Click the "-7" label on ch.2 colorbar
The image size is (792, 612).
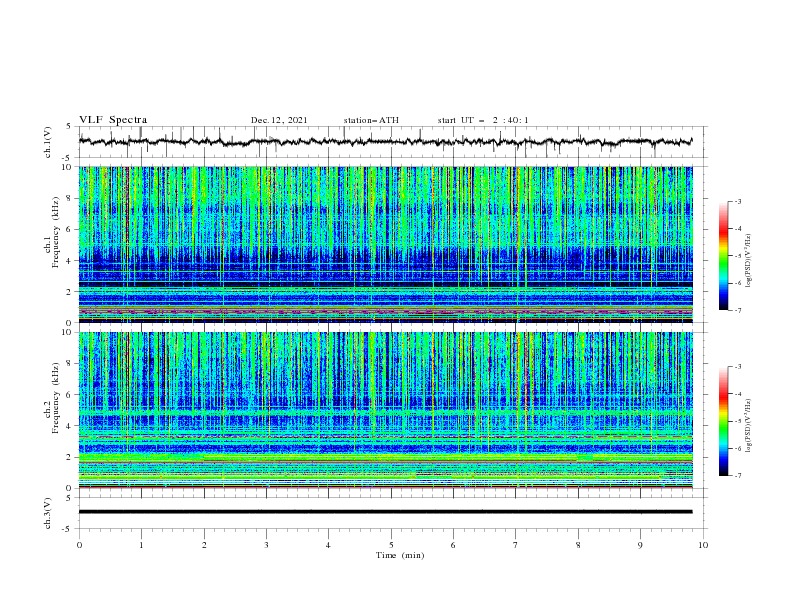coord(738,476)
